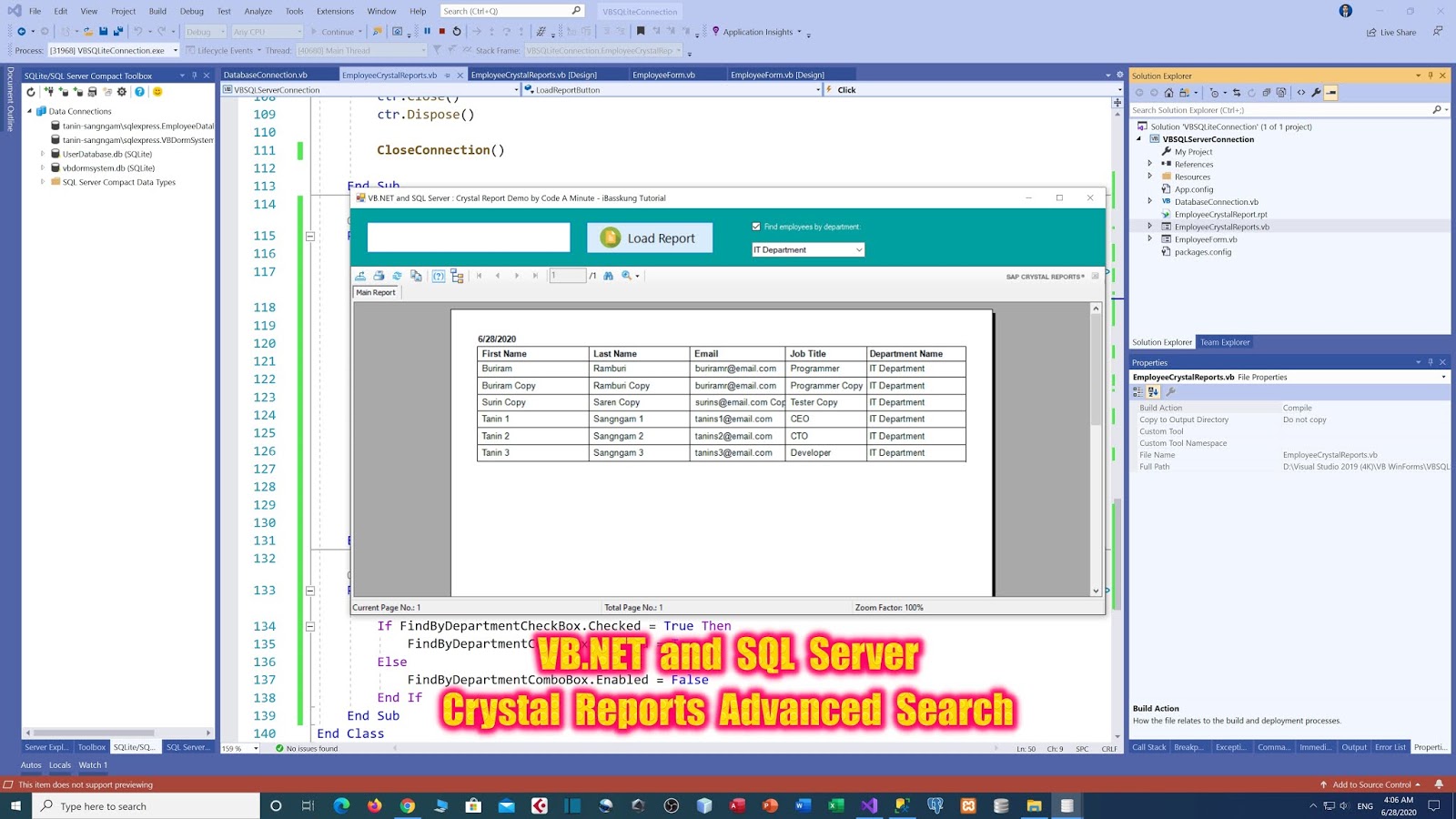Click the settings gear in SQLite Toolbox panel

(121, 92)
